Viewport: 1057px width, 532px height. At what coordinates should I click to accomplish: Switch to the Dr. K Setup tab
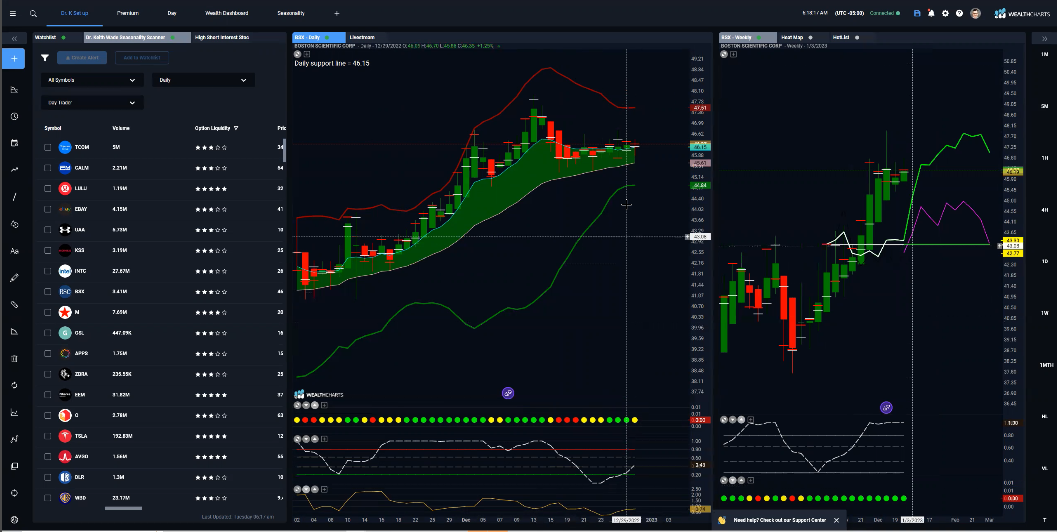[x=74, y=13]
